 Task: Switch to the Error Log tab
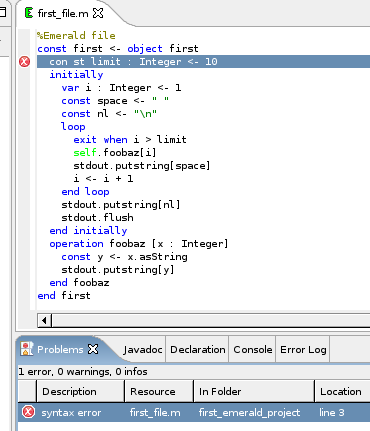303,350
